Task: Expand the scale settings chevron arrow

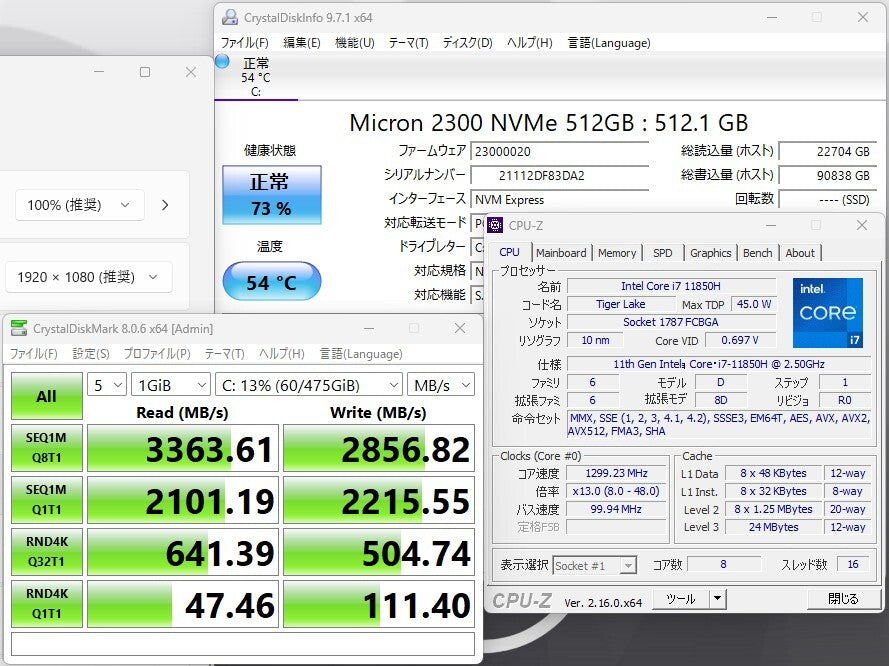Action: click(x=165, y=205)
